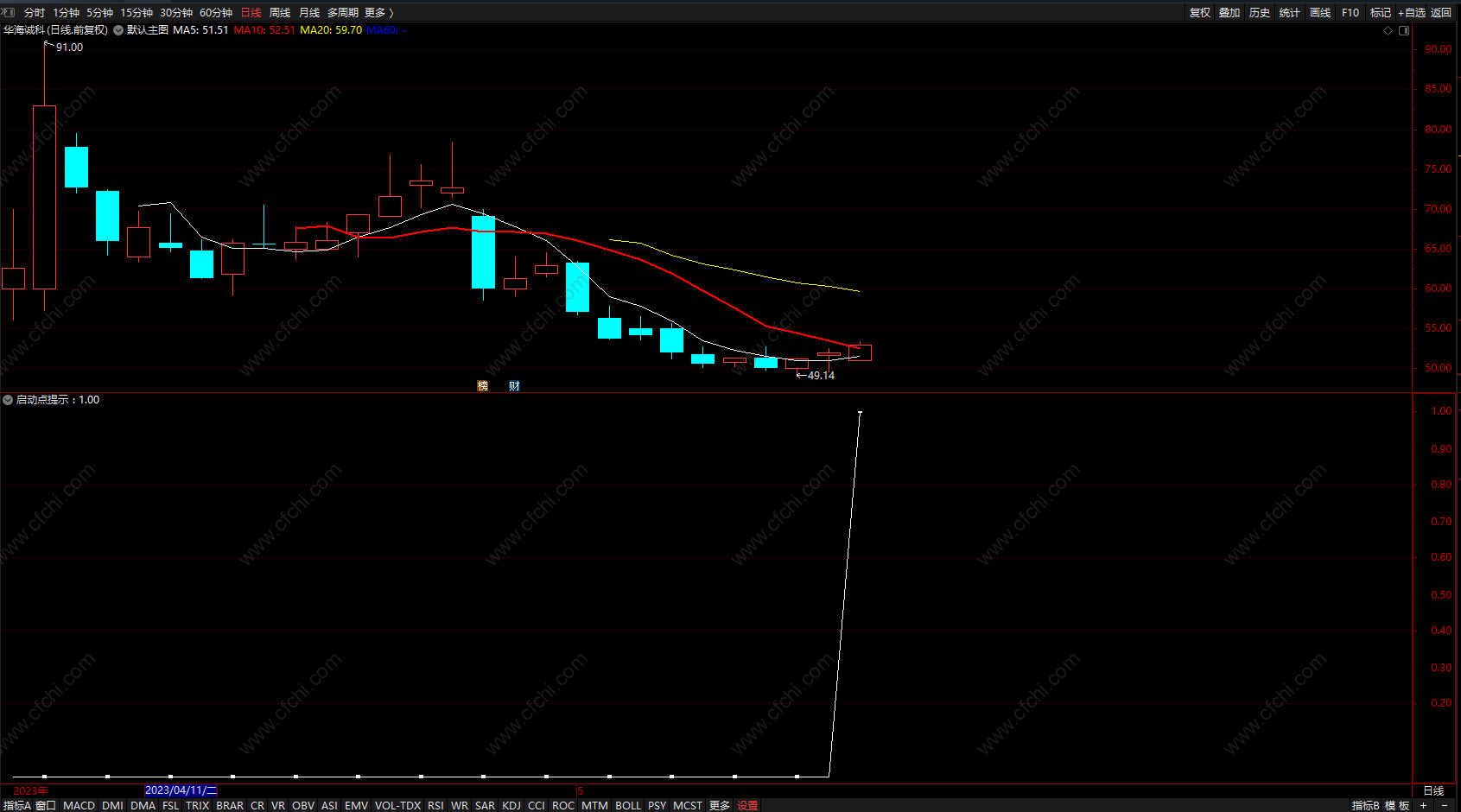The image size is (1461, 812).
Task: Activate the 画线 drawing tool
Action: tap(1320, 13)
